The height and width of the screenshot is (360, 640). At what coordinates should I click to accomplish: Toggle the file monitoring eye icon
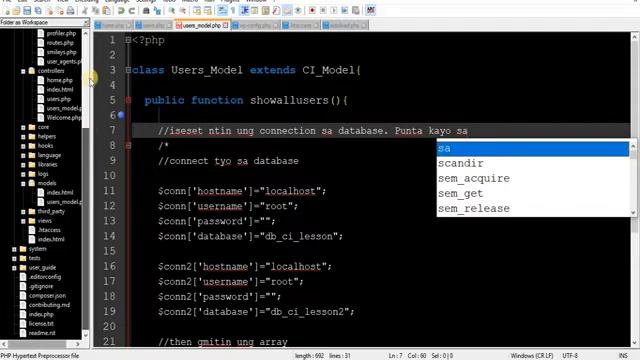tap(298, 11)
